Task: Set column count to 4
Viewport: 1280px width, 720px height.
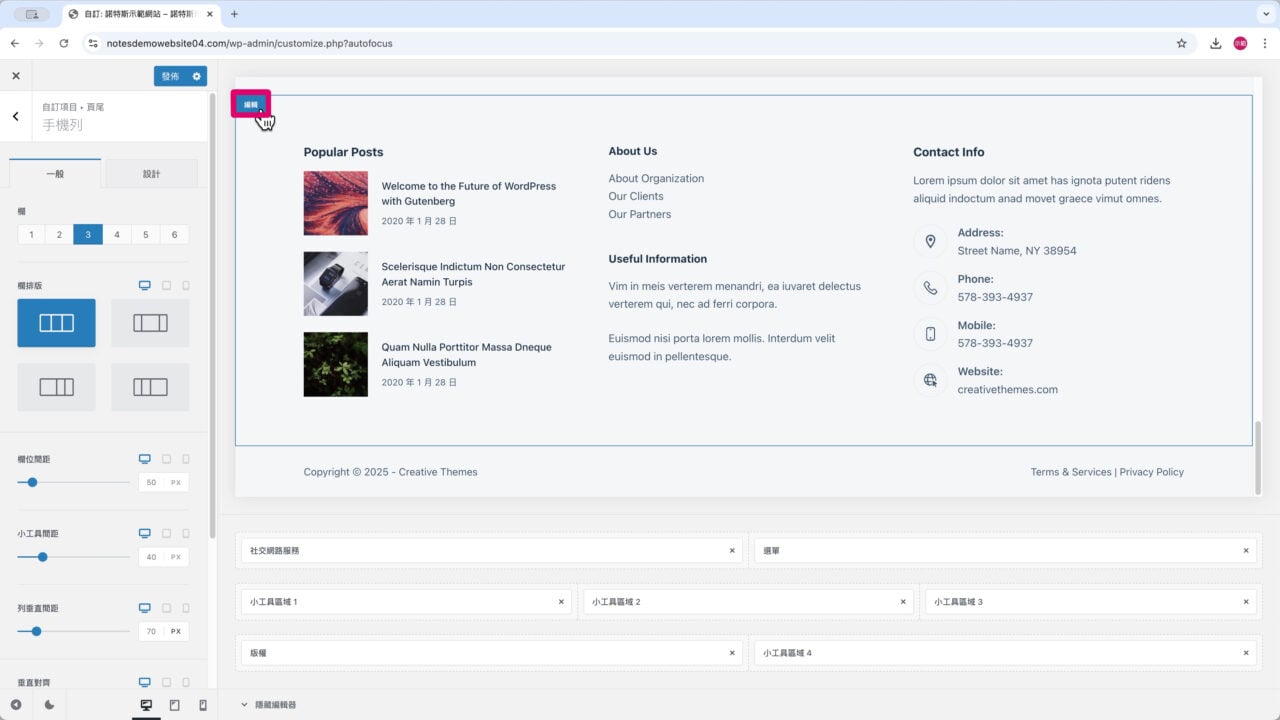Action: tap(117, 235)
